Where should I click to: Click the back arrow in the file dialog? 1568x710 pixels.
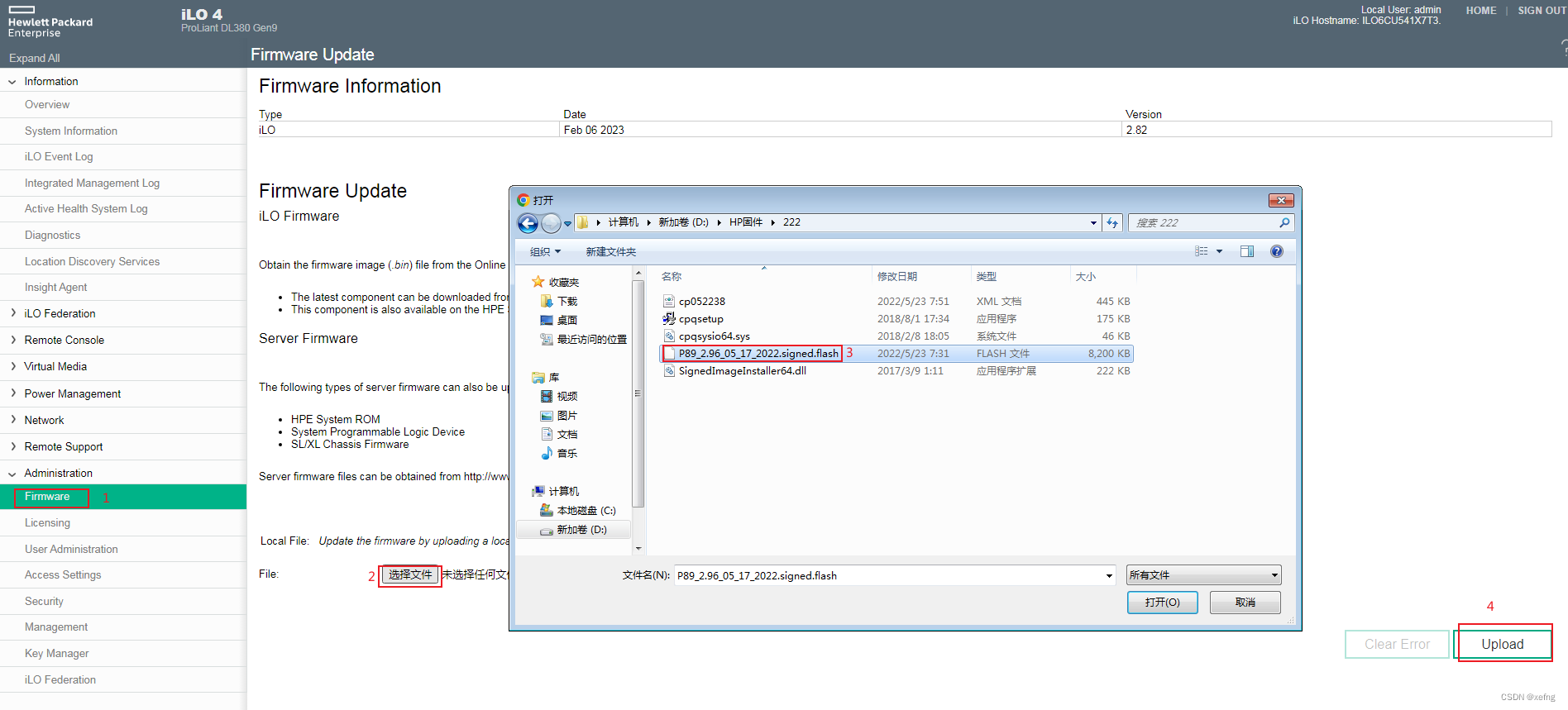point(528,223)
